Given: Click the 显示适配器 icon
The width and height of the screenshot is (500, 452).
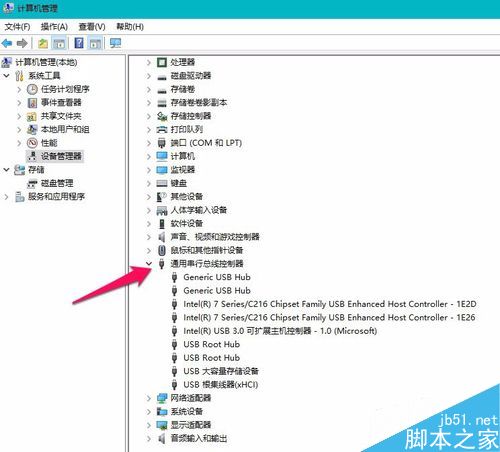Looking at the screenshot, I should pos(162,425).
